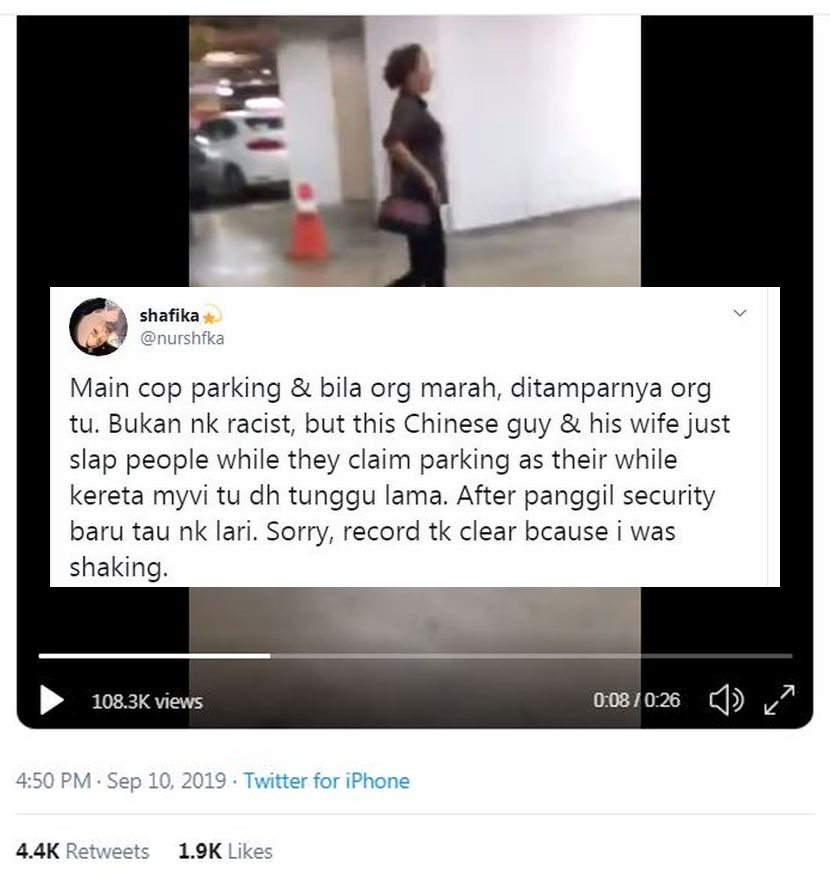This screenshot has width=830, height=874.
Task: Click the shafika display name
Action: pos(169,315)
